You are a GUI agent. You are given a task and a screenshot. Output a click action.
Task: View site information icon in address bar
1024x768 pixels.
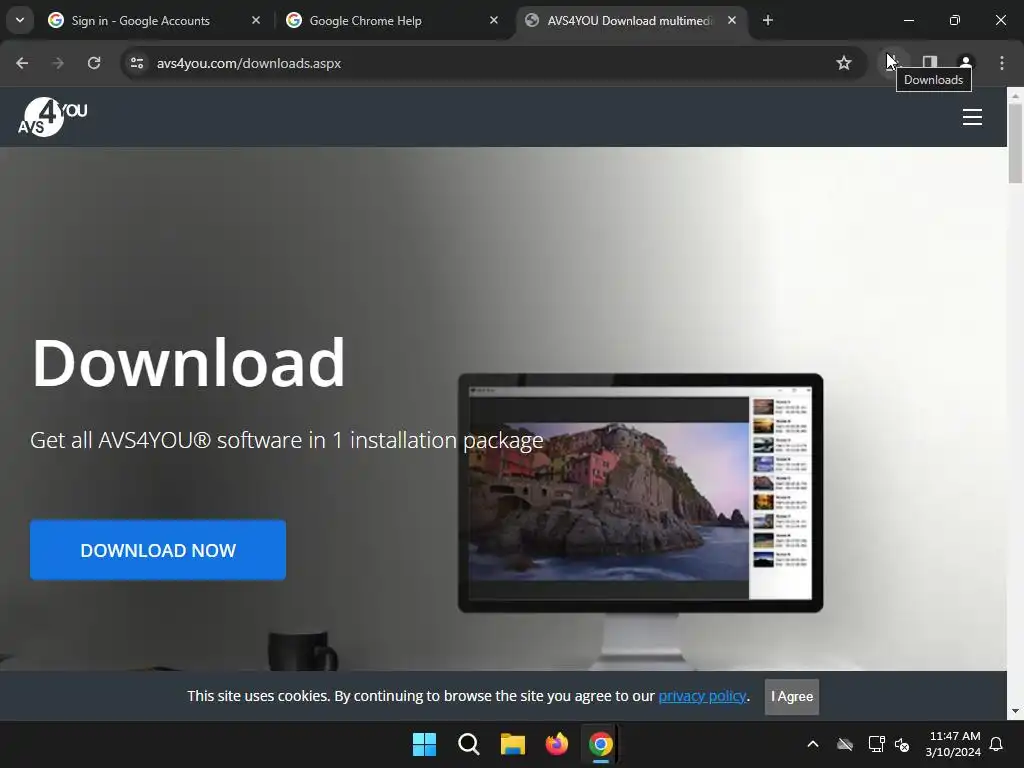[x=137, y=63]
